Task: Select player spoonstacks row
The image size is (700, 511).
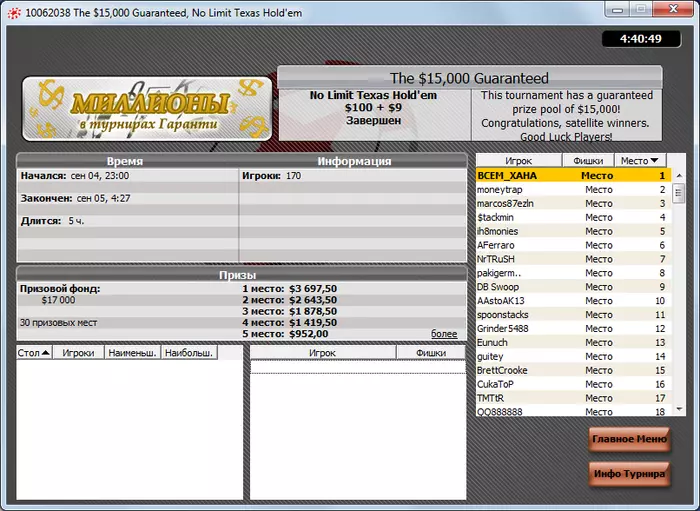Action: (574, 315)
